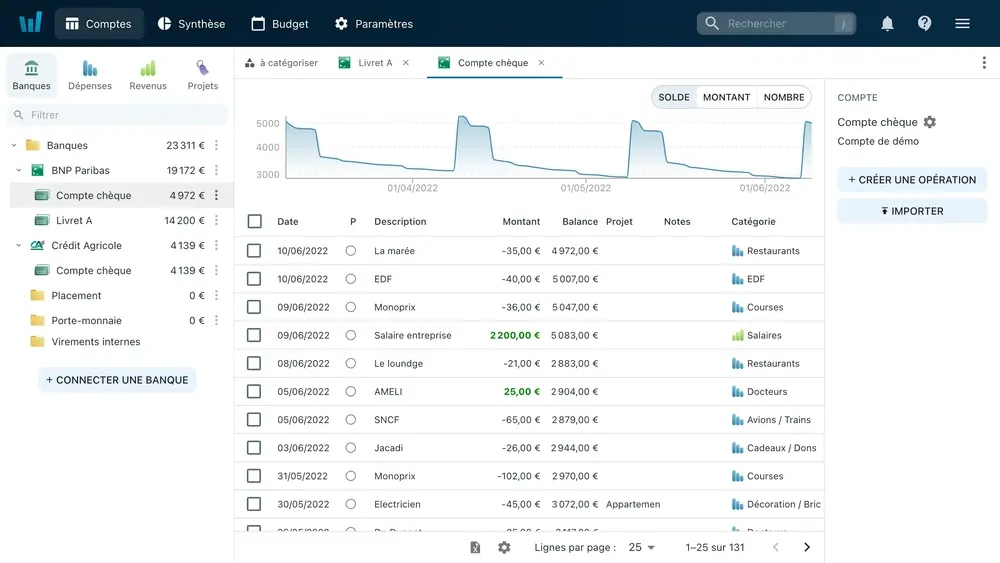Open the hamburger menu in top bar
Screen dimensions: 1000x563
coord(962,24)
